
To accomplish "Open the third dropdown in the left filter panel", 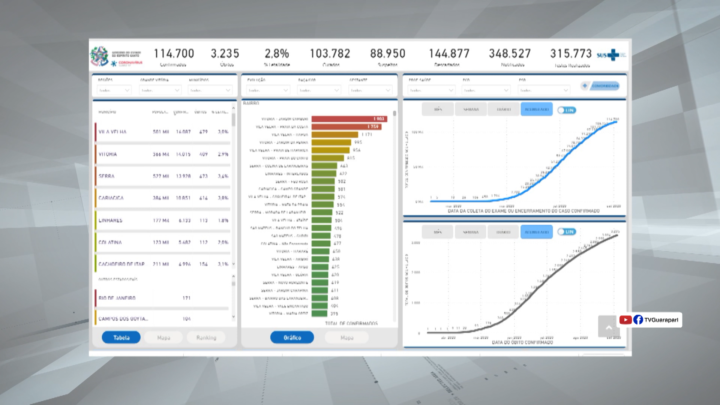I will pyautogui.click(x=210, y=90).
